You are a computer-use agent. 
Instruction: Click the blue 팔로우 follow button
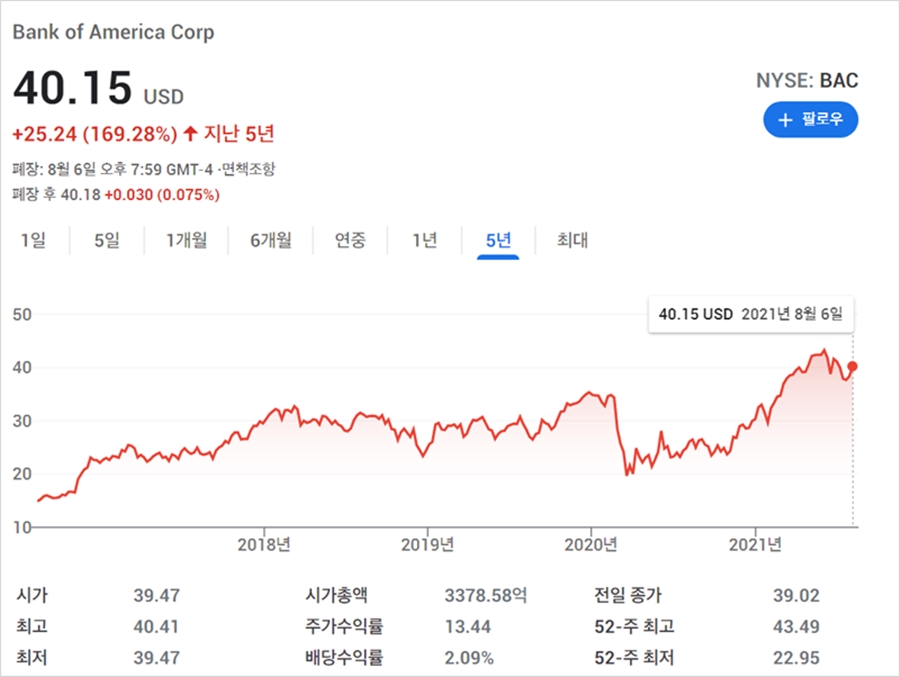coord(810,119)
